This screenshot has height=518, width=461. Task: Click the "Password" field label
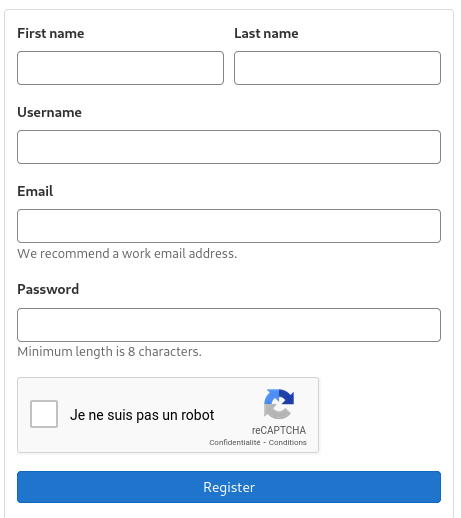[48, 289]
